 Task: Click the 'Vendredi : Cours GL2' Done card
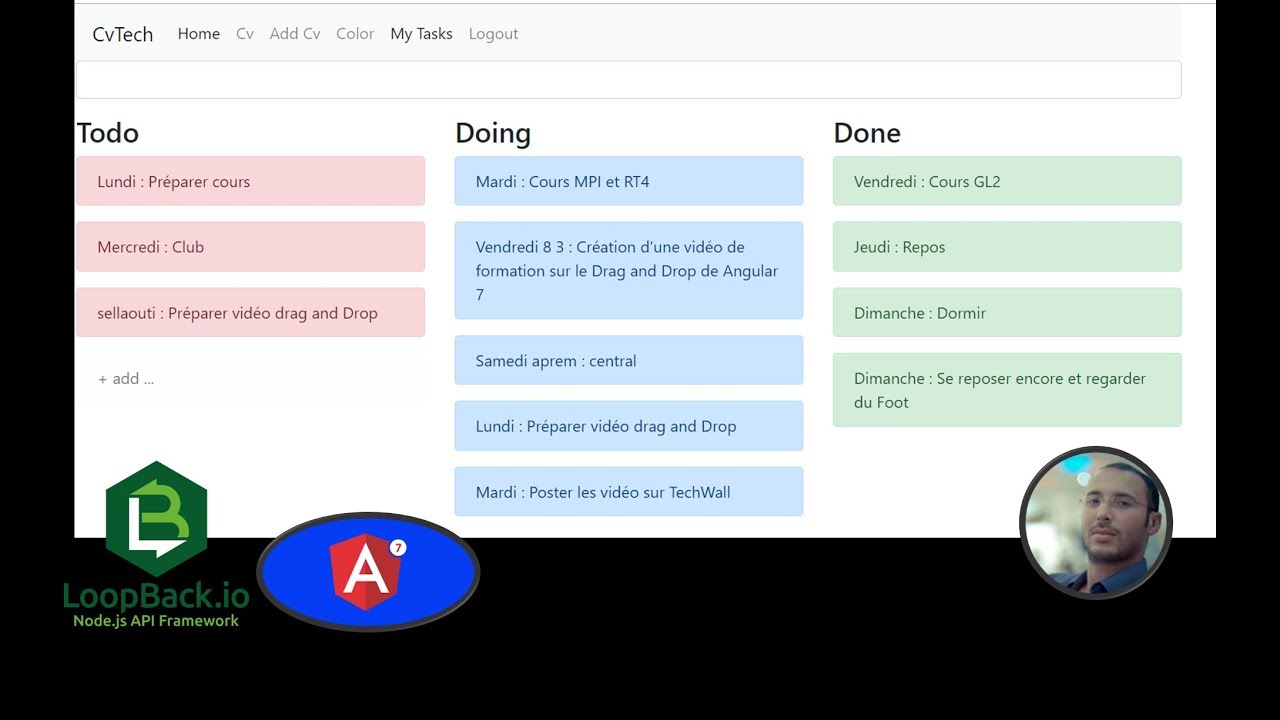(1007, 181)
